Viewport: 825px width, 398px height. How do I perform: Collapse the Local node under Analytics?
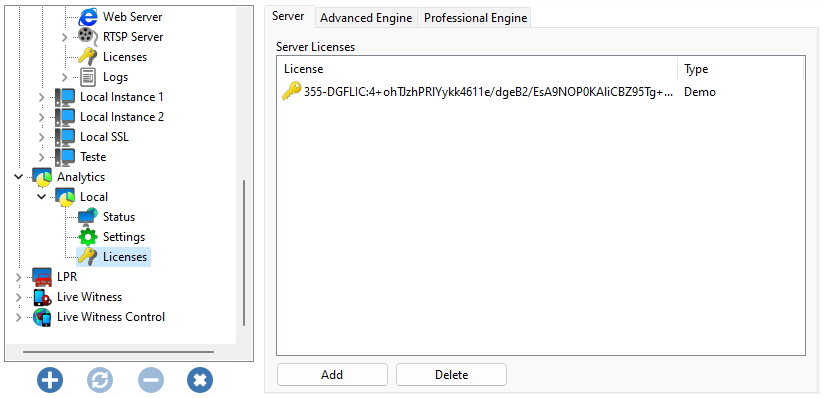[x=42, y=197]
